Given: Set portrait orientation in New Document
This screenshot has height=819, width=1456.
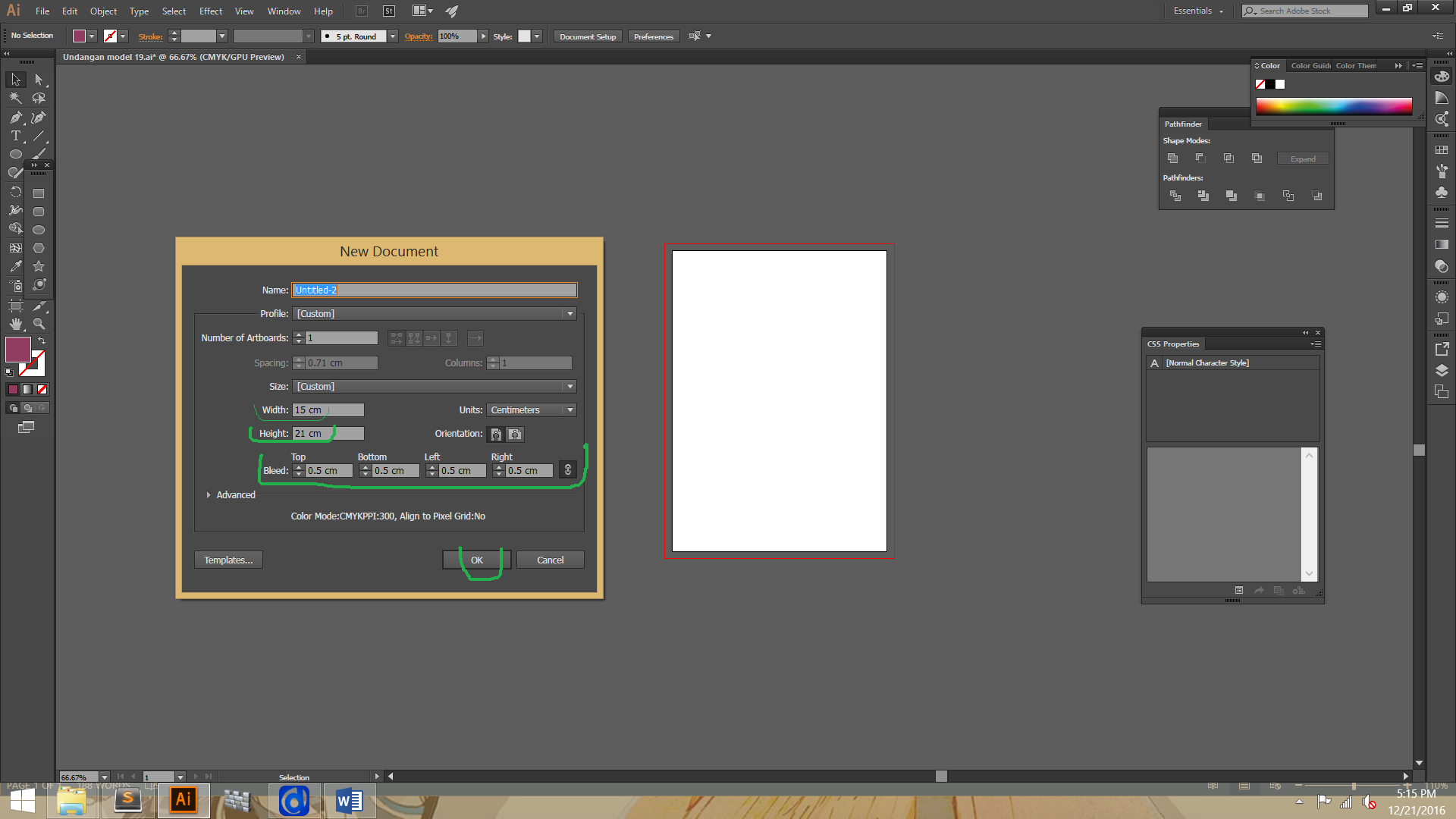Looking at the screenshot, I should click(x=496, y=434).
